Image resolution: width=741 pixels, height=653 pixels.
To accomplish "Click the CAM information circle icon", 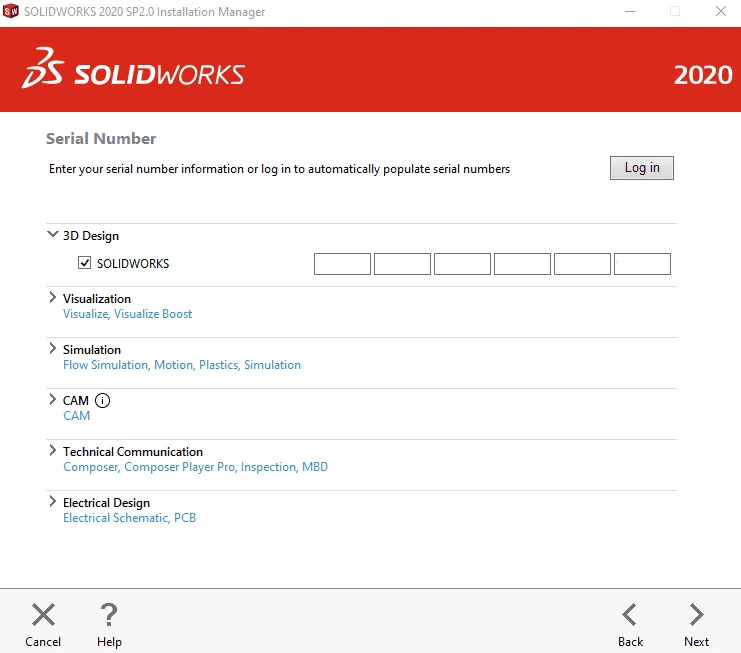I will click(x=102, y=401).
